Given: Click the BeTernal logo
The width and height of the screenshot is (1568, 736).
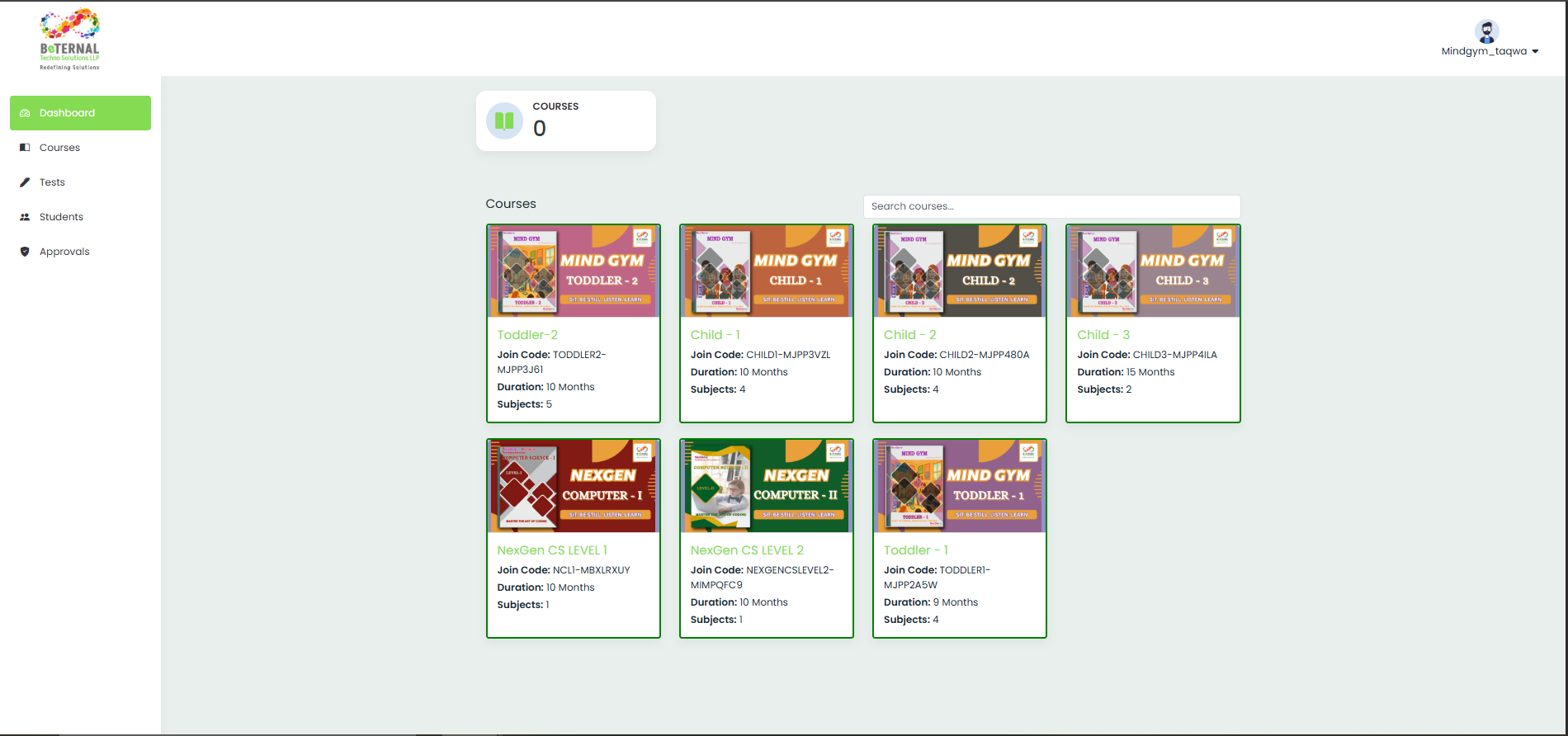Looking at the screenshot, I should point(70,40).
